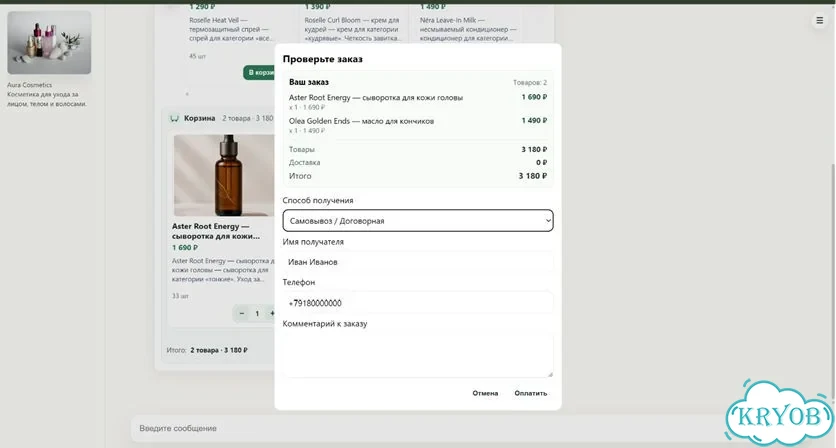
Task: Decrease Aster Root Energy quantity with minus
Action: tap(242, 314)
